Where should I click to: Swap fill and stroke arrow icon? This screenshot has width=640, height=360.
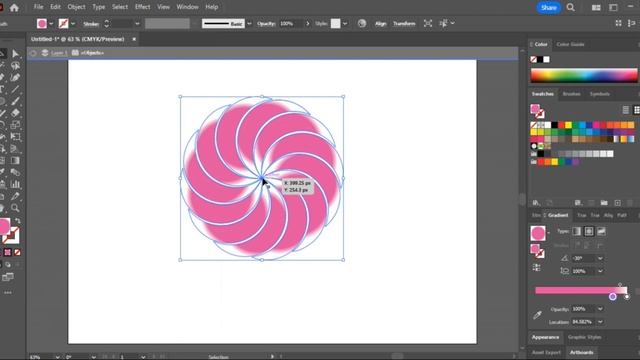[x=18, y=220]
